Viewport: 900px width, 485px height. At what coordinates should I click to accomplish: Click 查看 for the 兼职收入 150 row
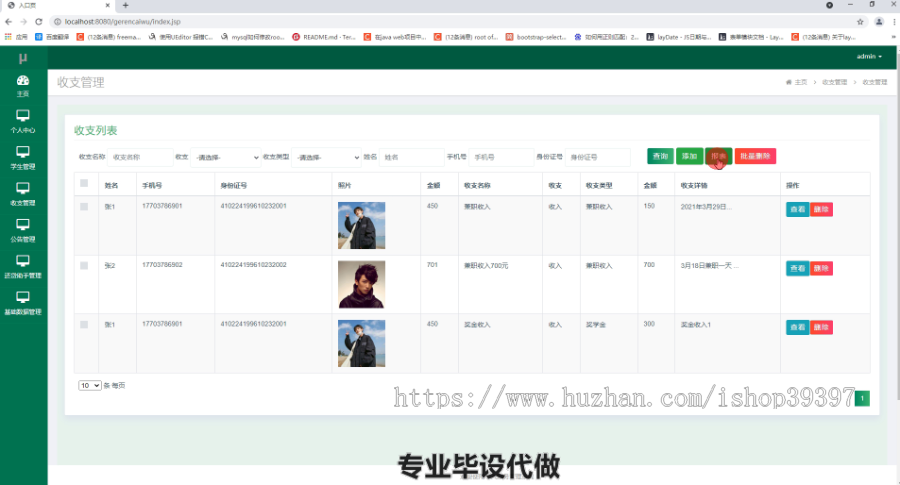797,209
